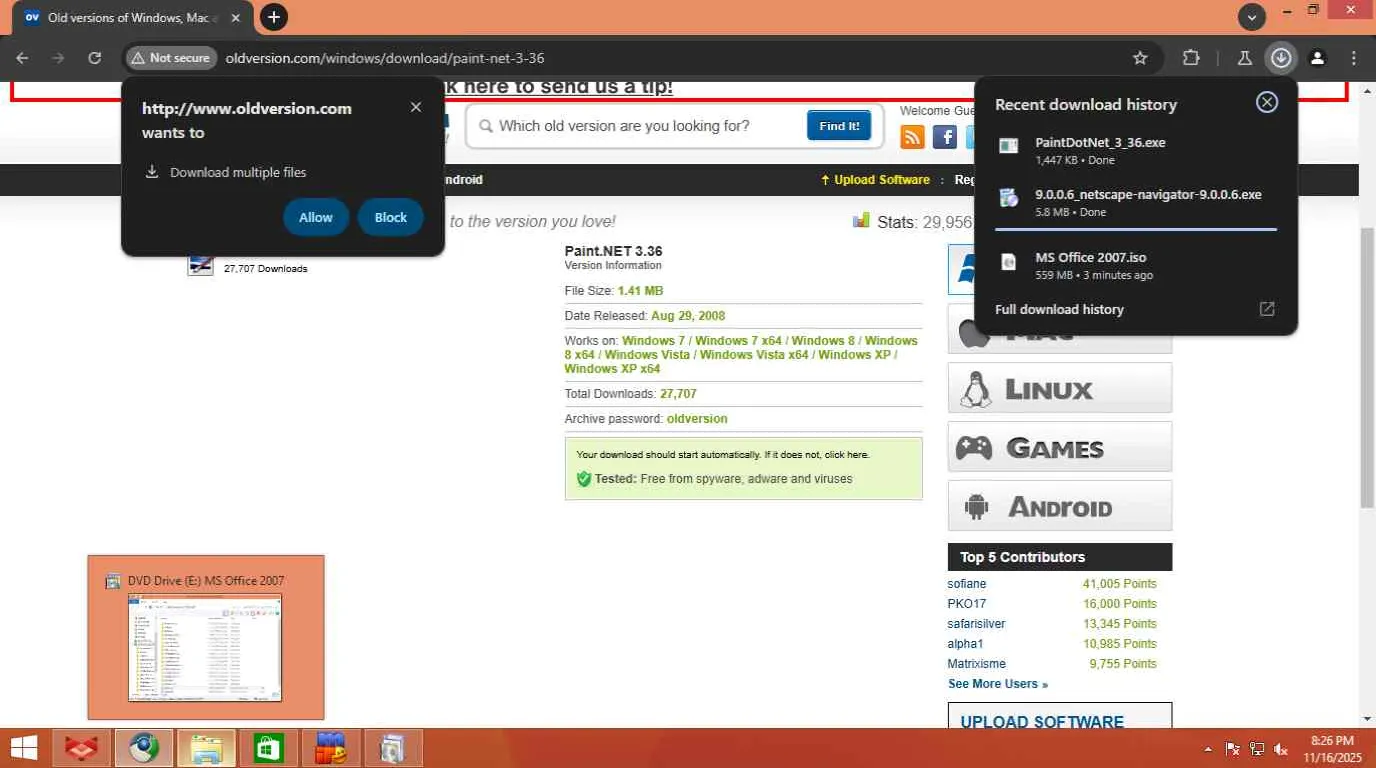Click the Stats bar chart icon

pyautogui.click(x=861, y=220)
